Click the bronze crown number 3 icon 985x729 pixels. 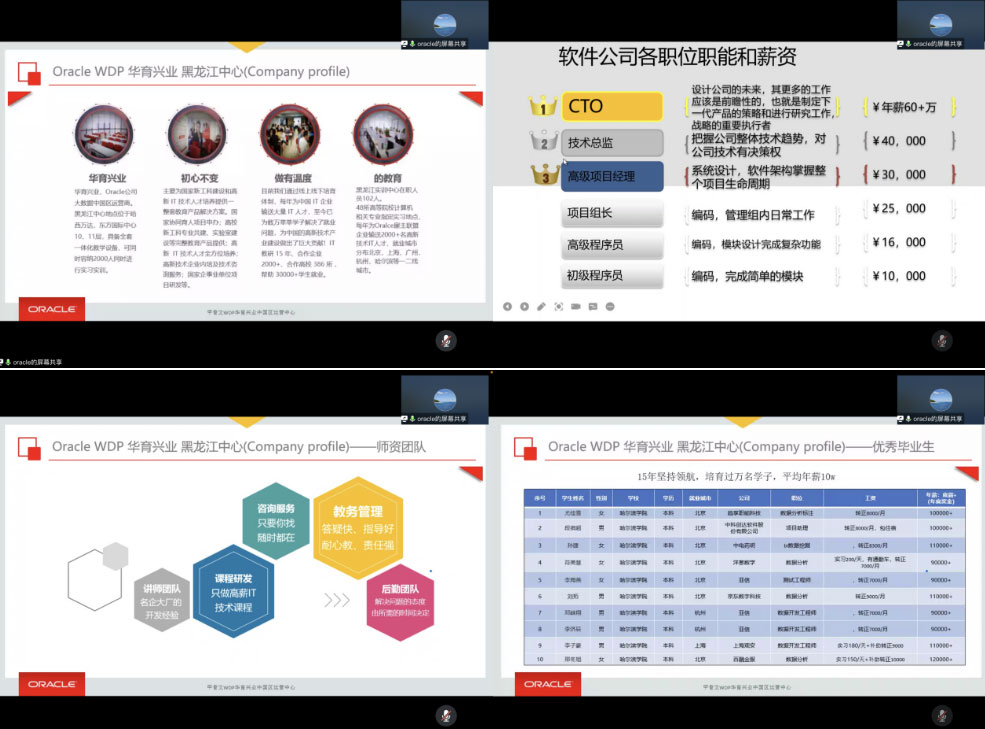click(x=544, y=176)
